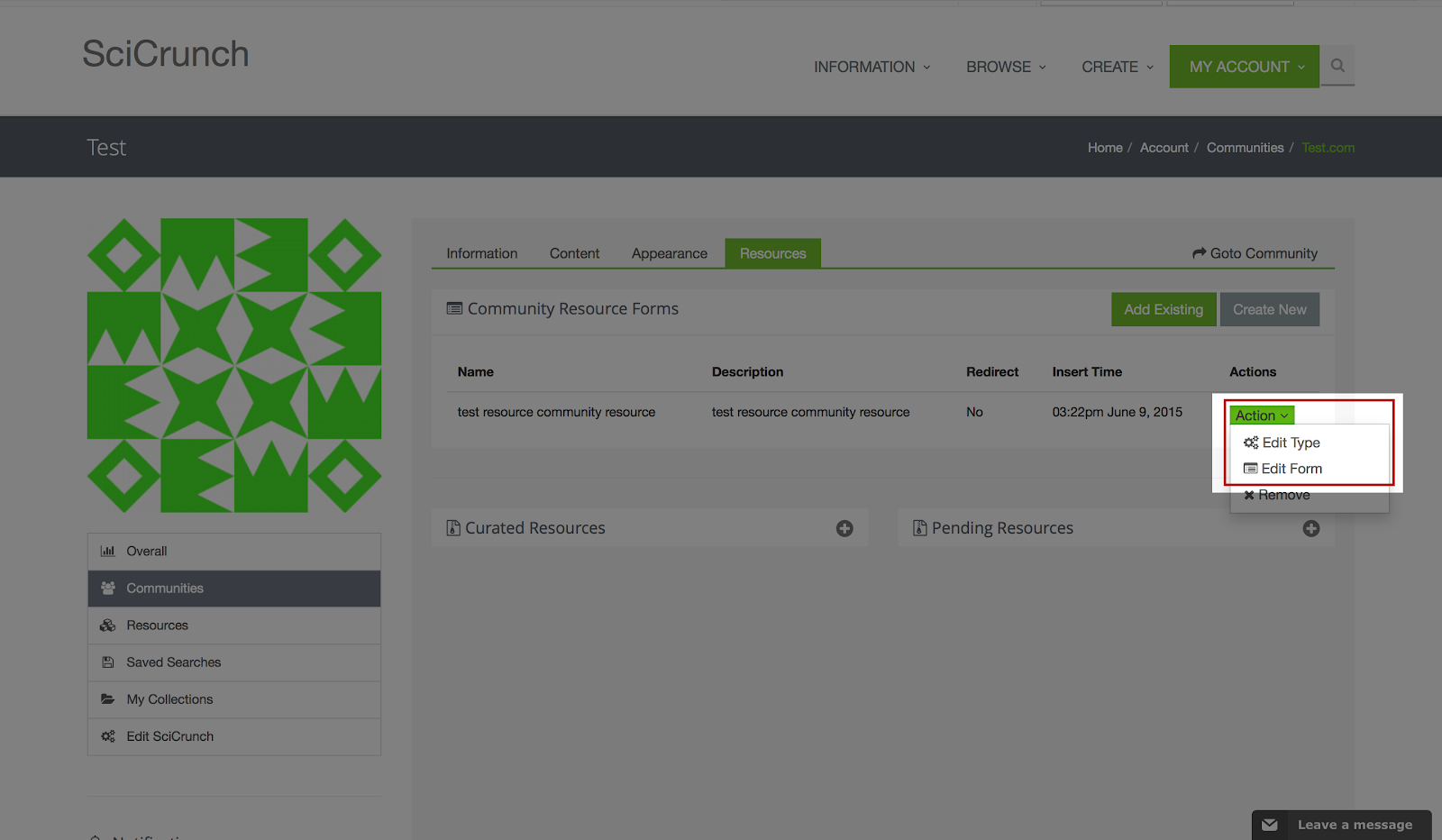
Task: Open the Account breadcrumb link
Action: pyautogui.click(x=1164, y=148)
